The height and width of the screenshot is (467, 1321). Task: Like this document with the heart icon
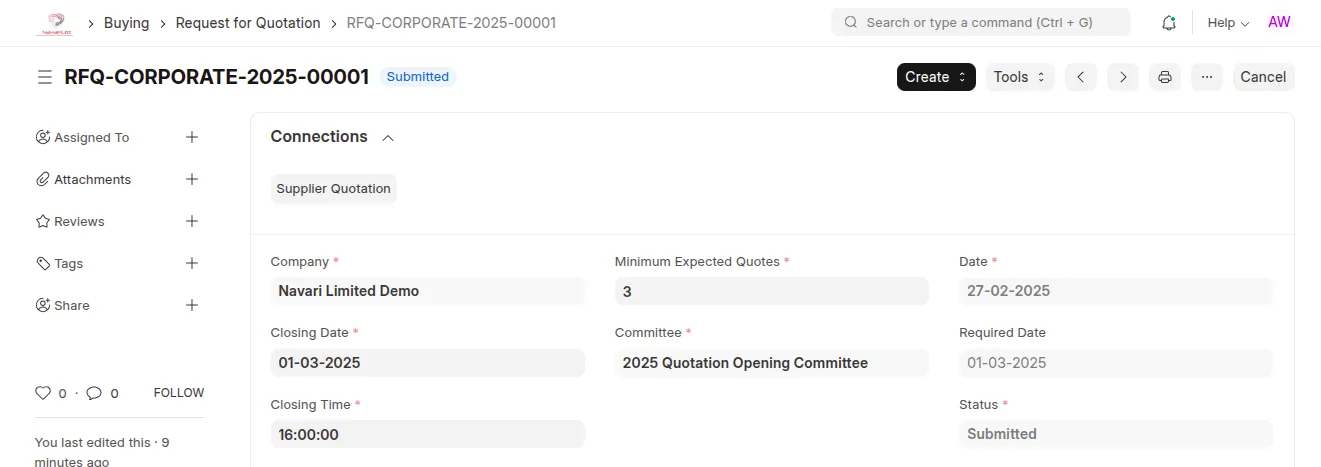click(42, 393)
